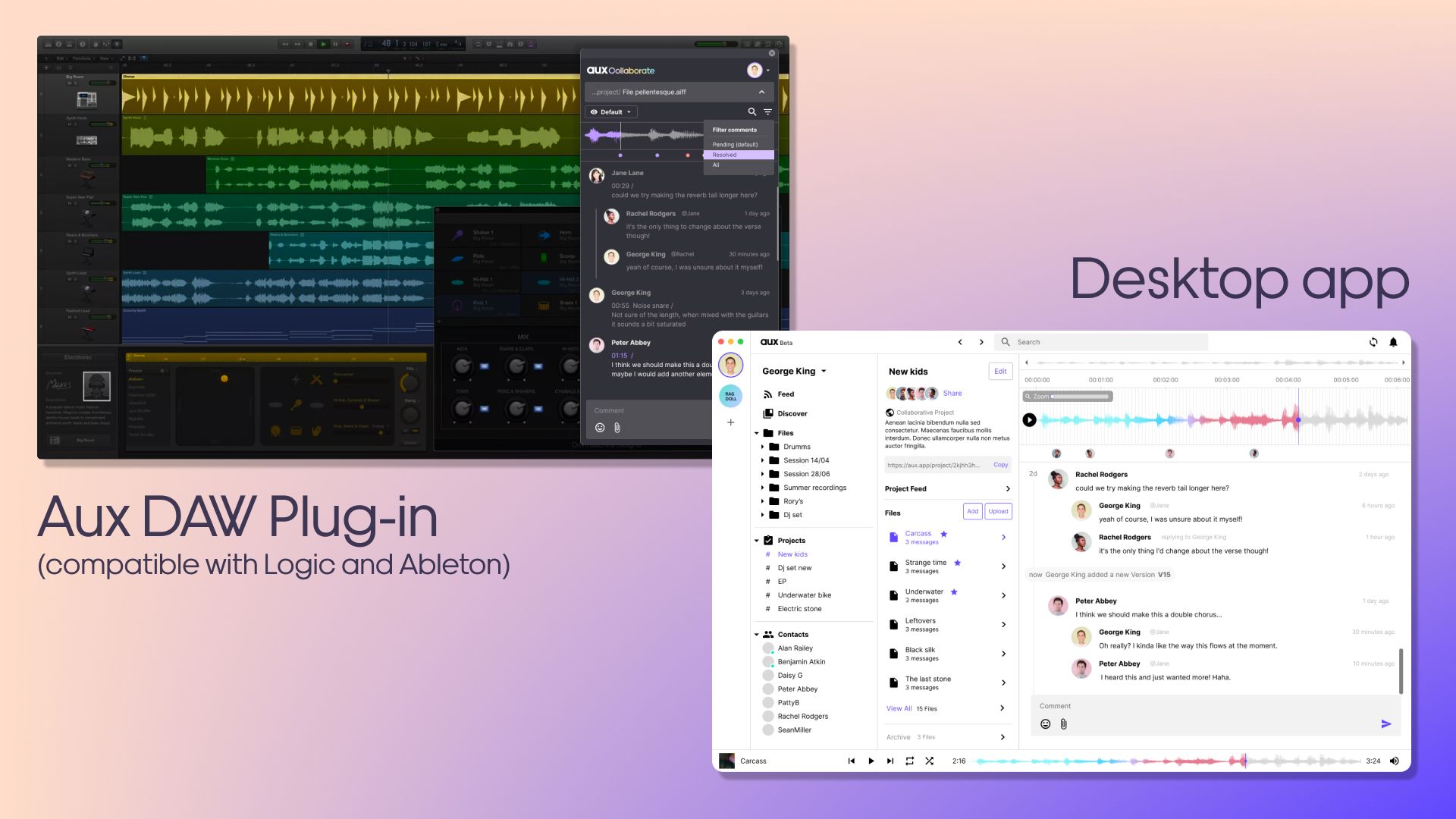Click the Share link
The width and height of the screenshot is (1456, 819).
(x=952, y=393)
